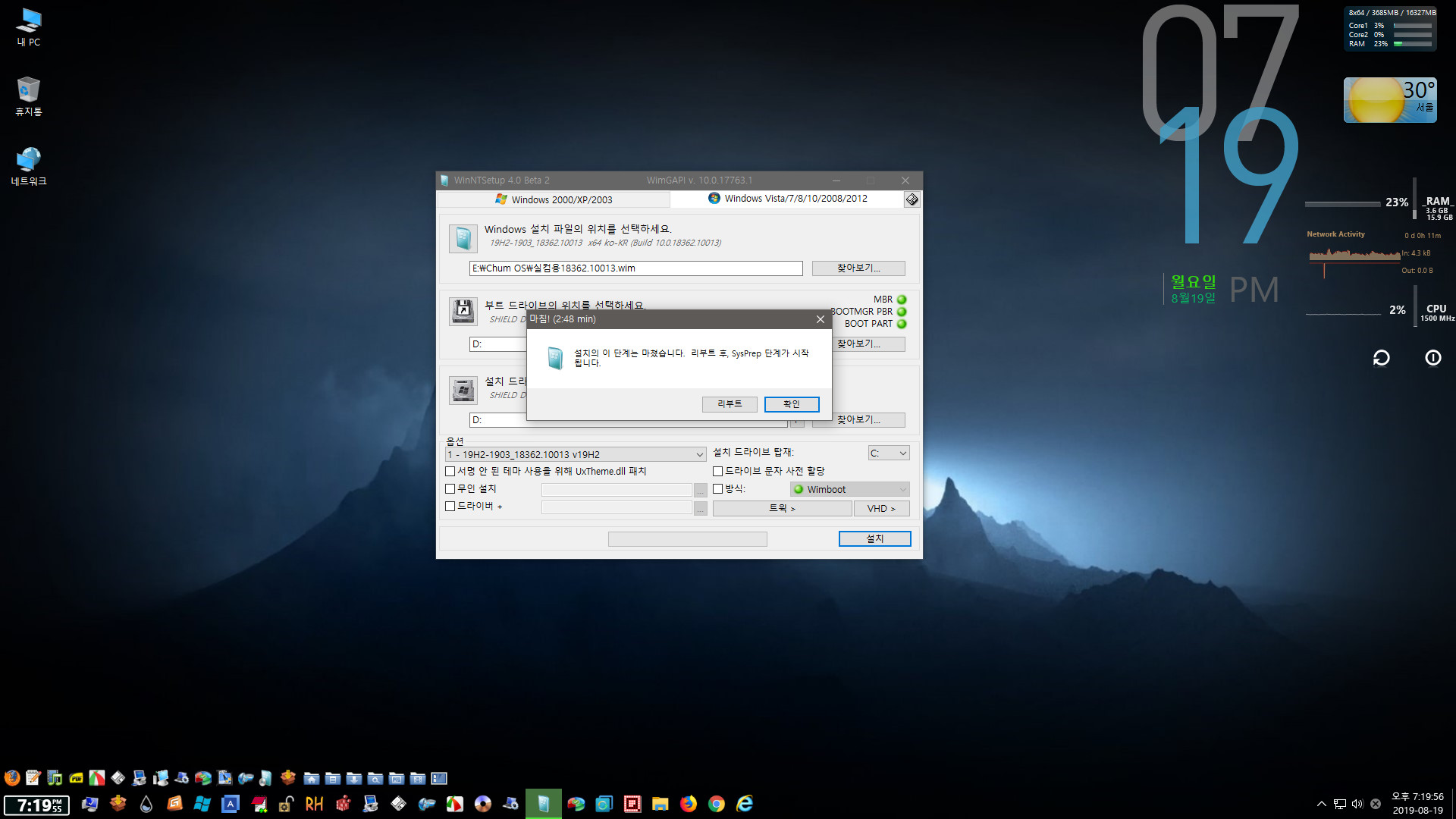
Task: Enable 드라이브 문자 사전 할당 checkbox
Action: [x=717, y=472]
